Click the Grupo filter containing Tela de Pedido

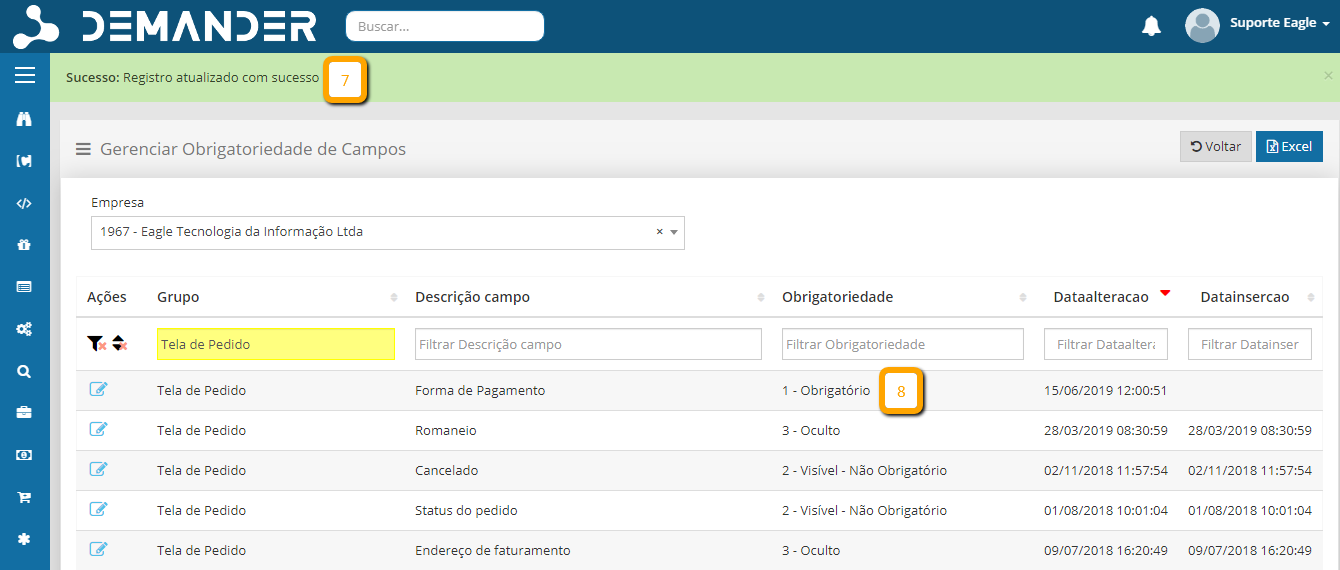[276, 344]
